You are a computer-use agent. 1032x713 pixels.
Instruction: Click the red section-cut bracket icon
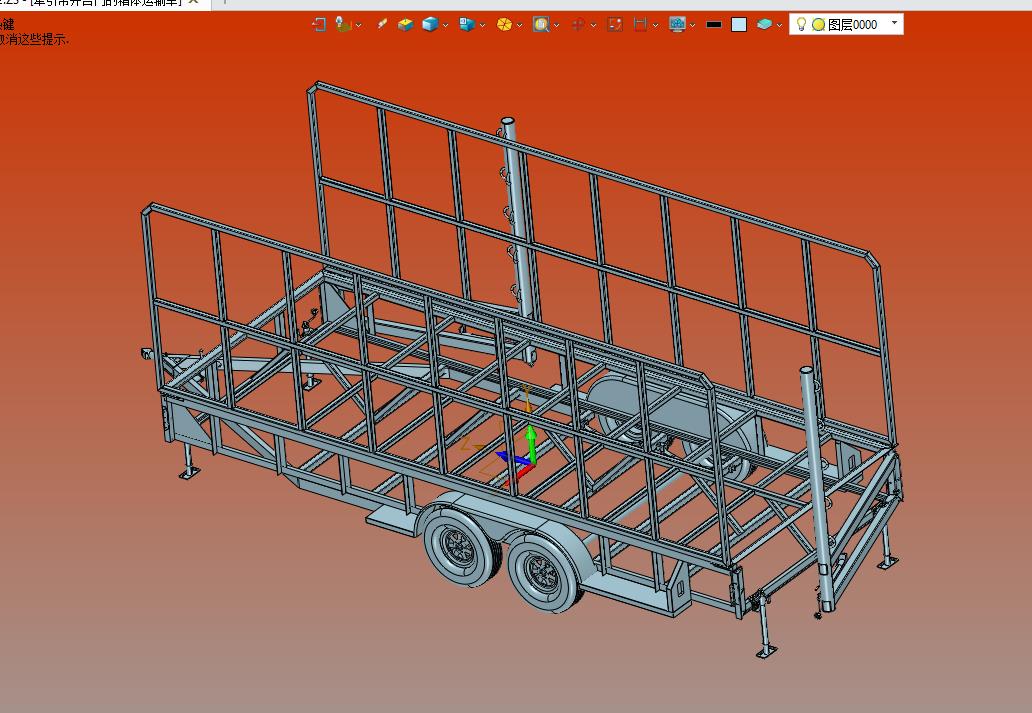[640, 24]
